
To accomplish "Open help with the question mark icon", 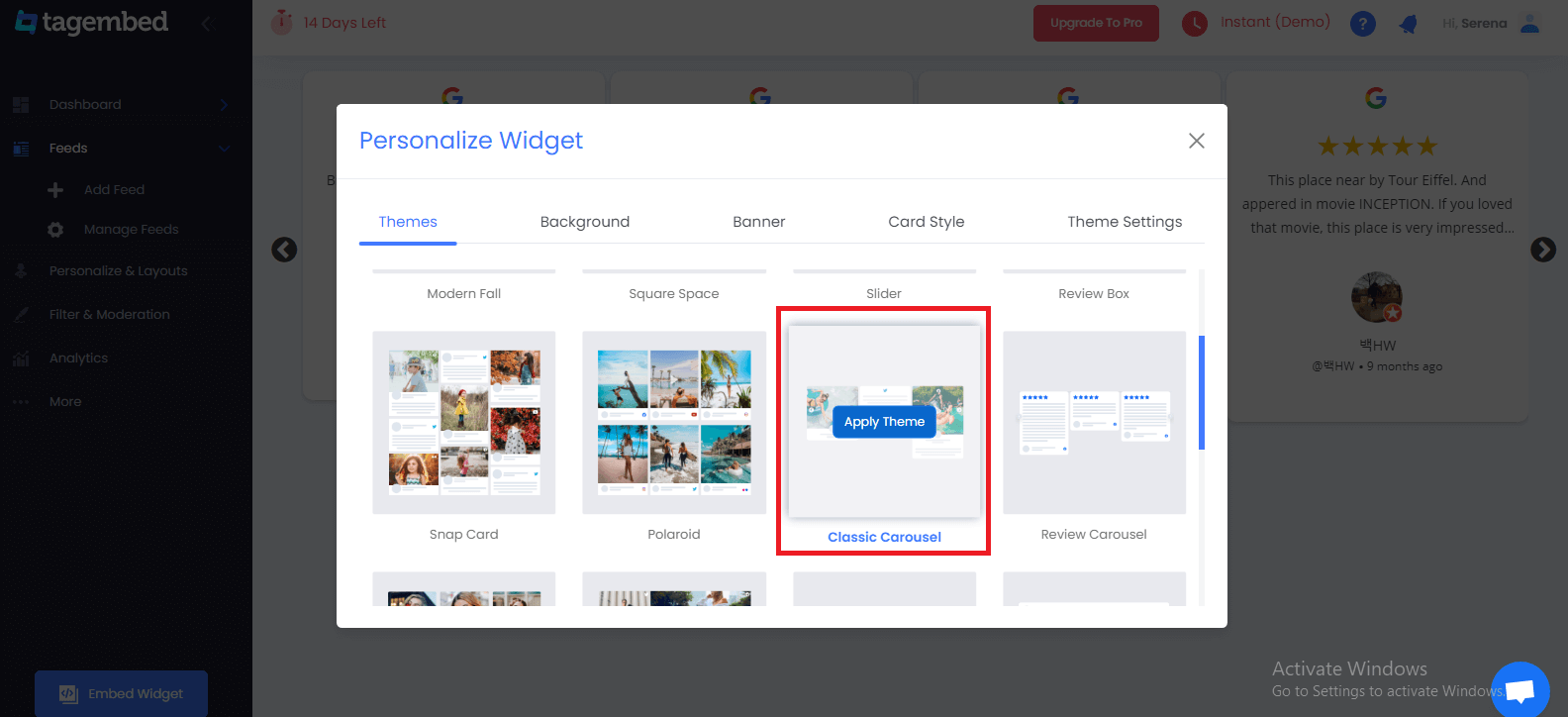I will coord(1363,23).
